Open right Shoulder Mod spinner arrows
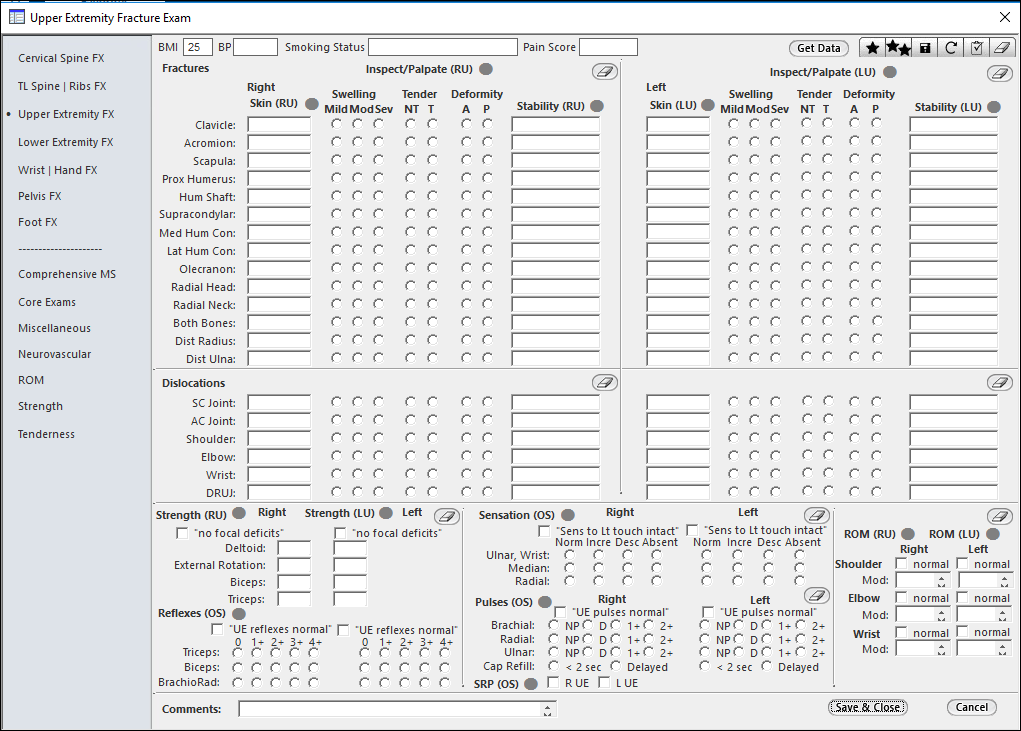1021x731 pixels. (x=942, y=581)
